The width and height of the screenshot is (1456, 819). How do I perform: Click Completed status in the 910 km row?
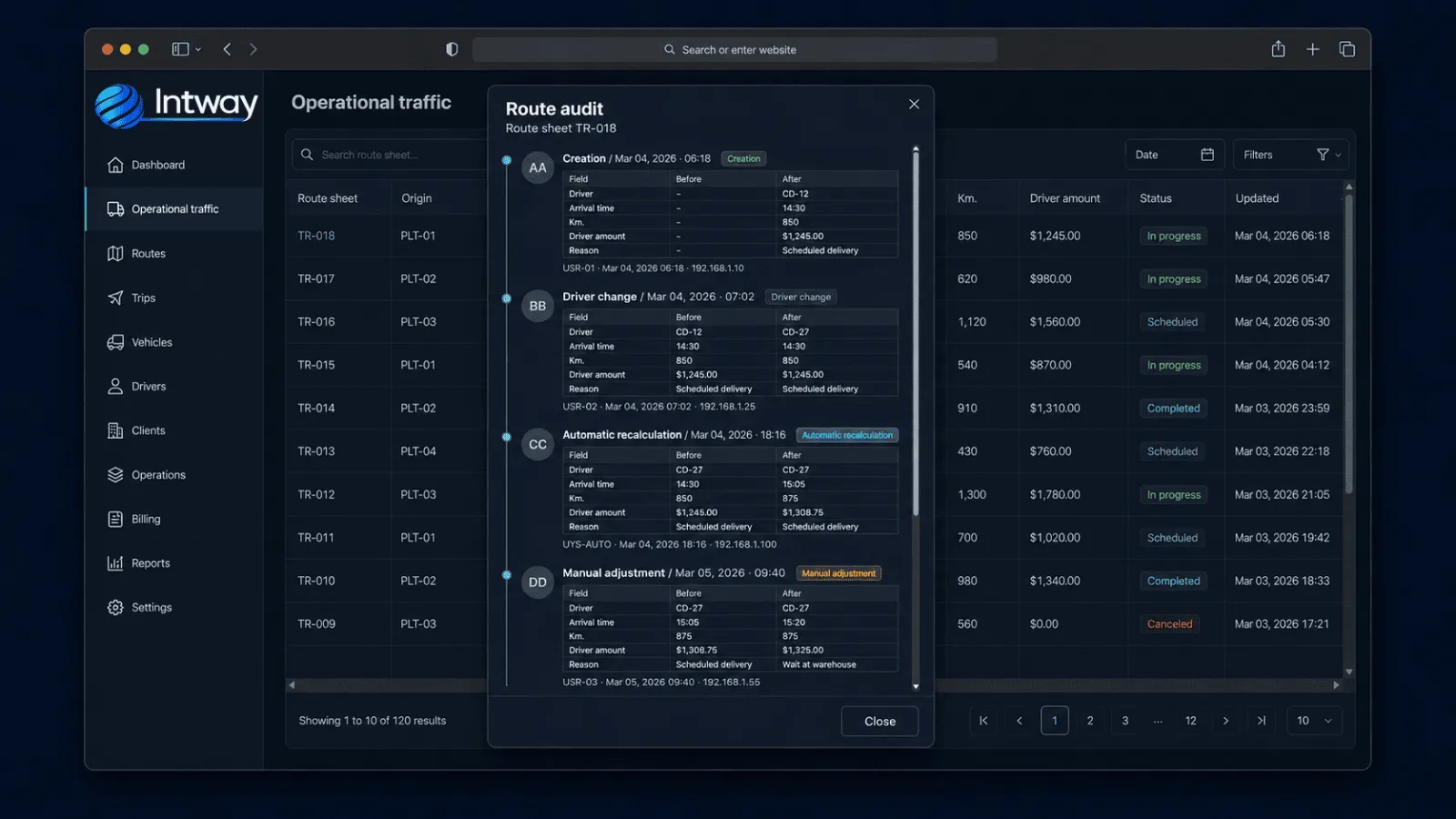pos(1173,409)
